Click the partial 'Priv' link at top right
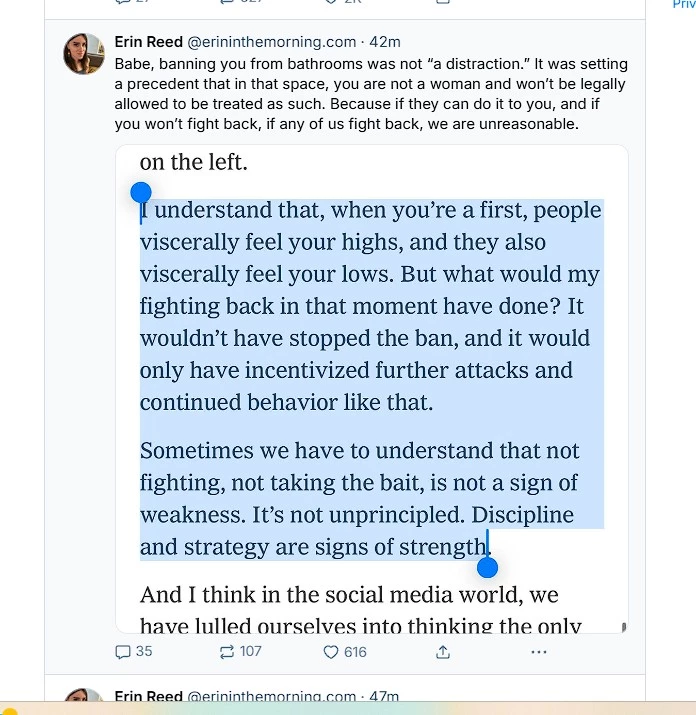The width and height of the screenshot is (696, 715). (x=683, y=5)
